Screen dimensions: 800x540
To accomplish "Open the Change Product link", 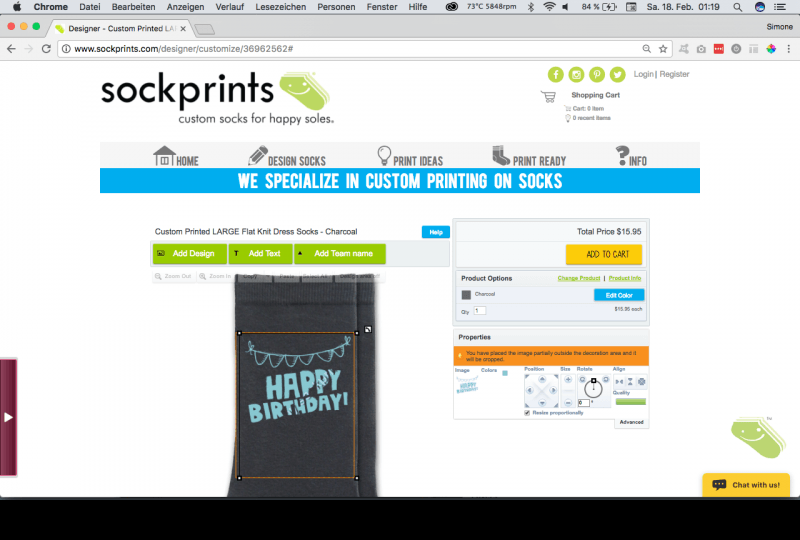I will tap(579, 278).
